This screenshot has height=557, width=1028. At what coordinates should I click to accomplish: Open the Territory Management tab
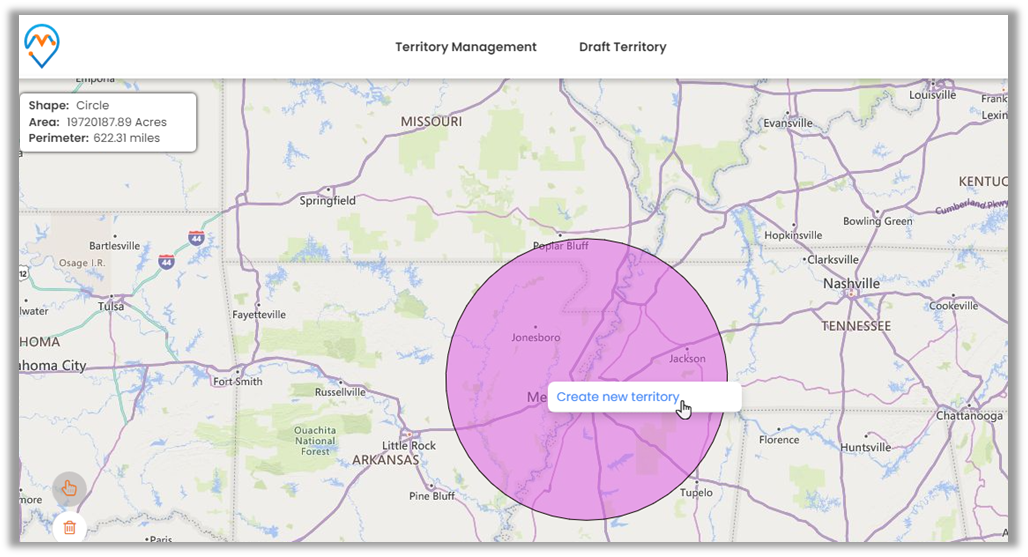[465, 47]
